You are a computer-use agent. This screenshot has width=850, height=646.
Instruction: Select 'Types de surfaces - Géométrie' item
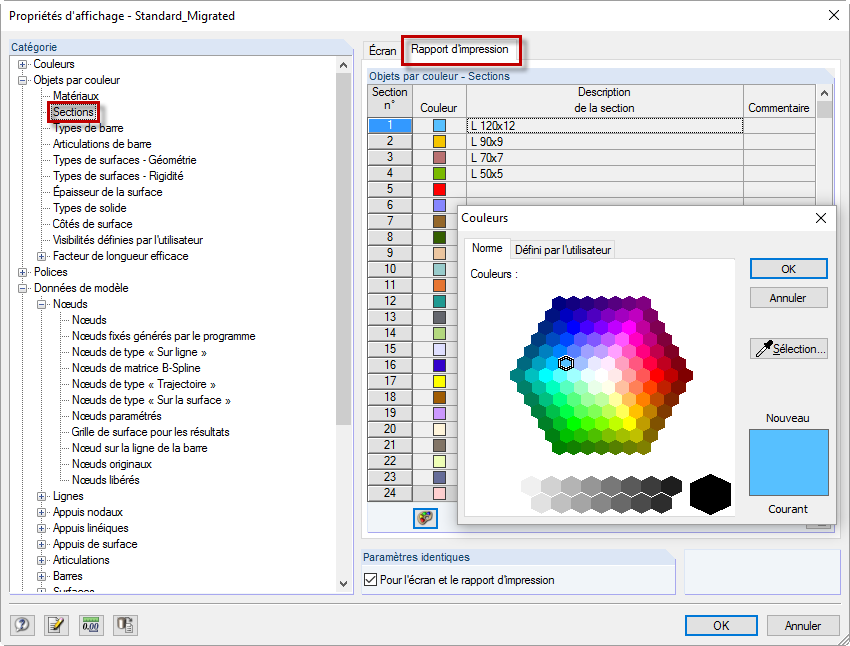click(124, 160)
